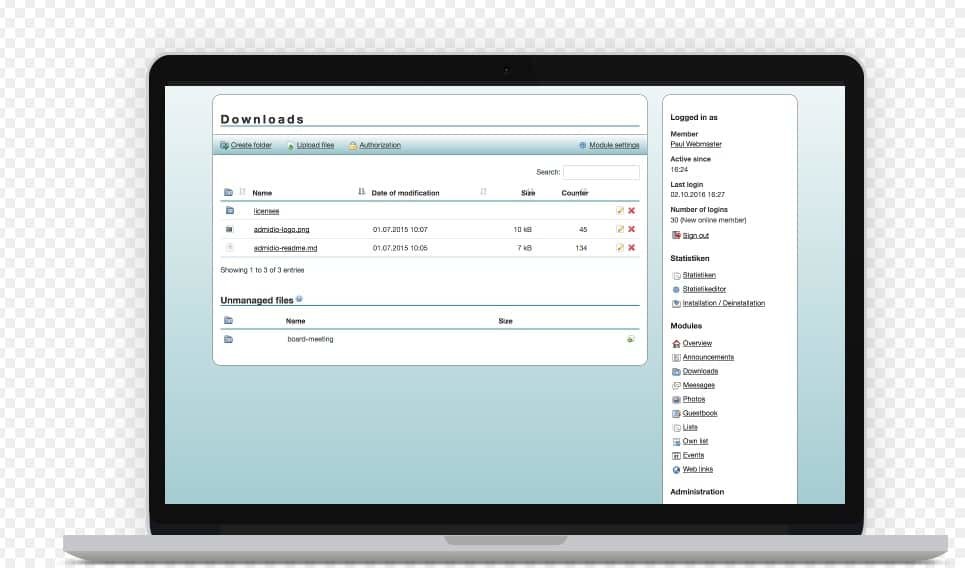Add board-meeting folder to managed files icon

pyautogui.click(x=630, y=339)
